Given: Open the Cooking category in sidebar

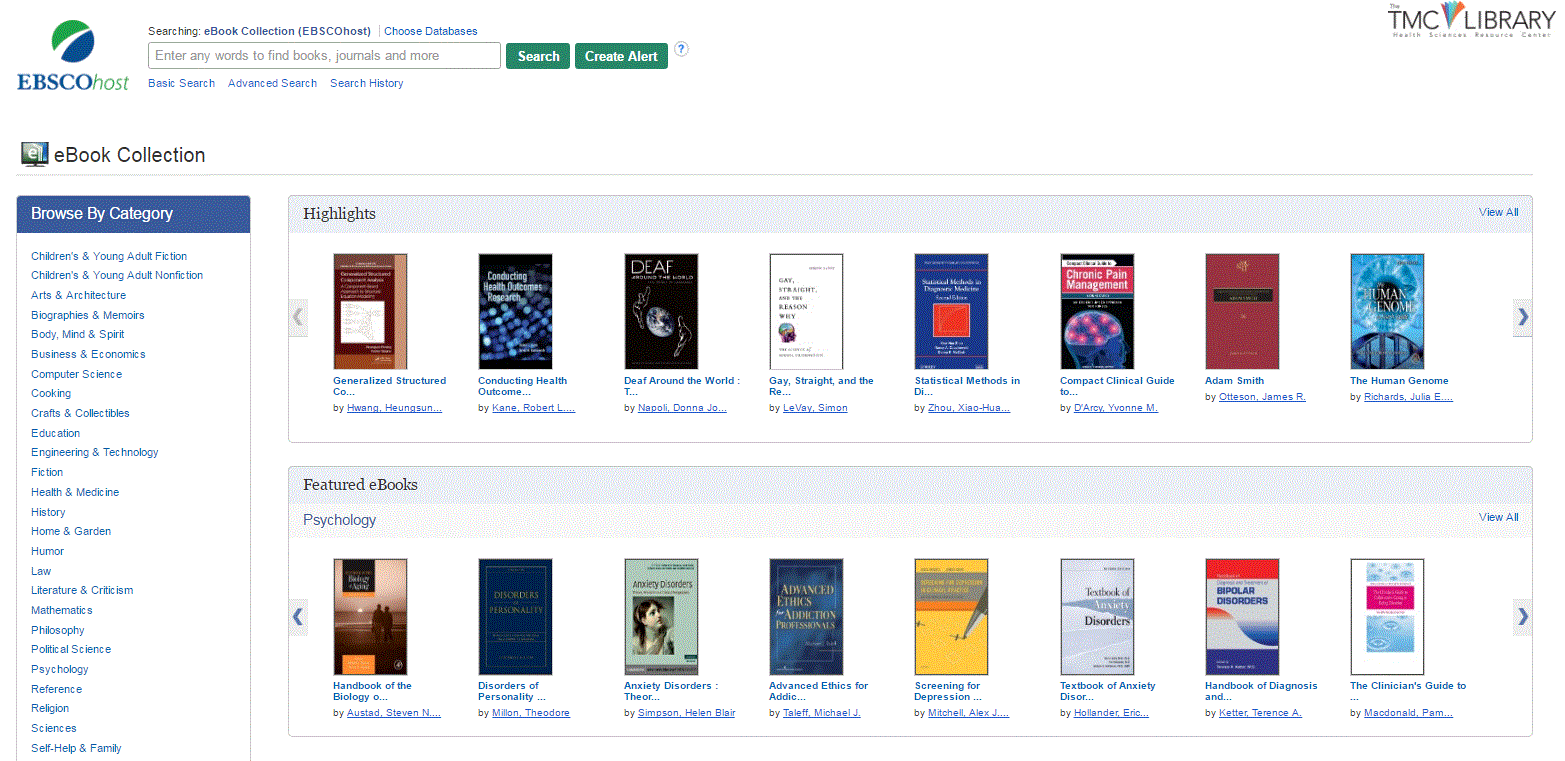Looking at the screenshot, I should tap(51, 393).
